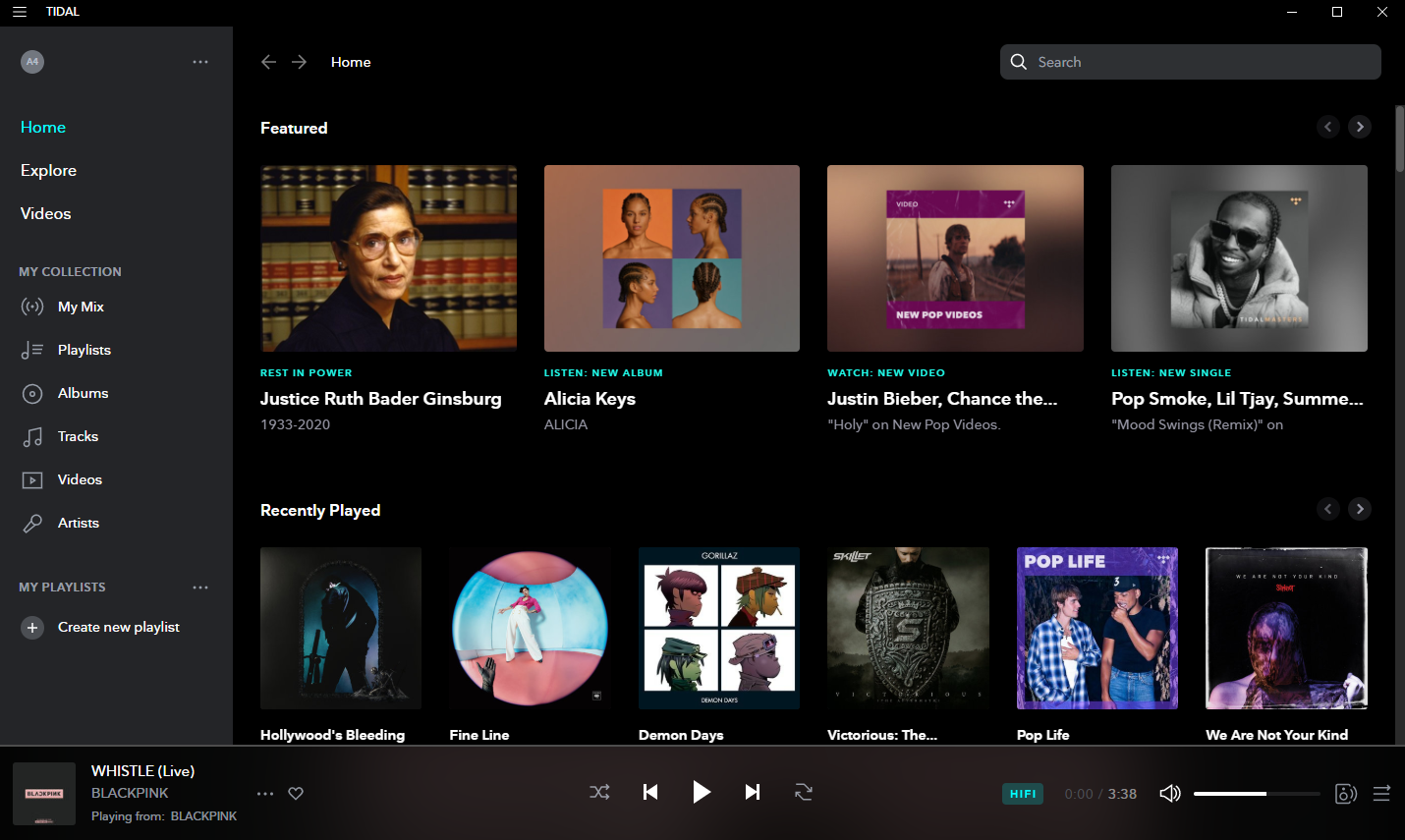Open the Justice Ruth Bader Ginsburg title link
Image resolution: width=1405 pixels, height=840 pixels.
381,399
